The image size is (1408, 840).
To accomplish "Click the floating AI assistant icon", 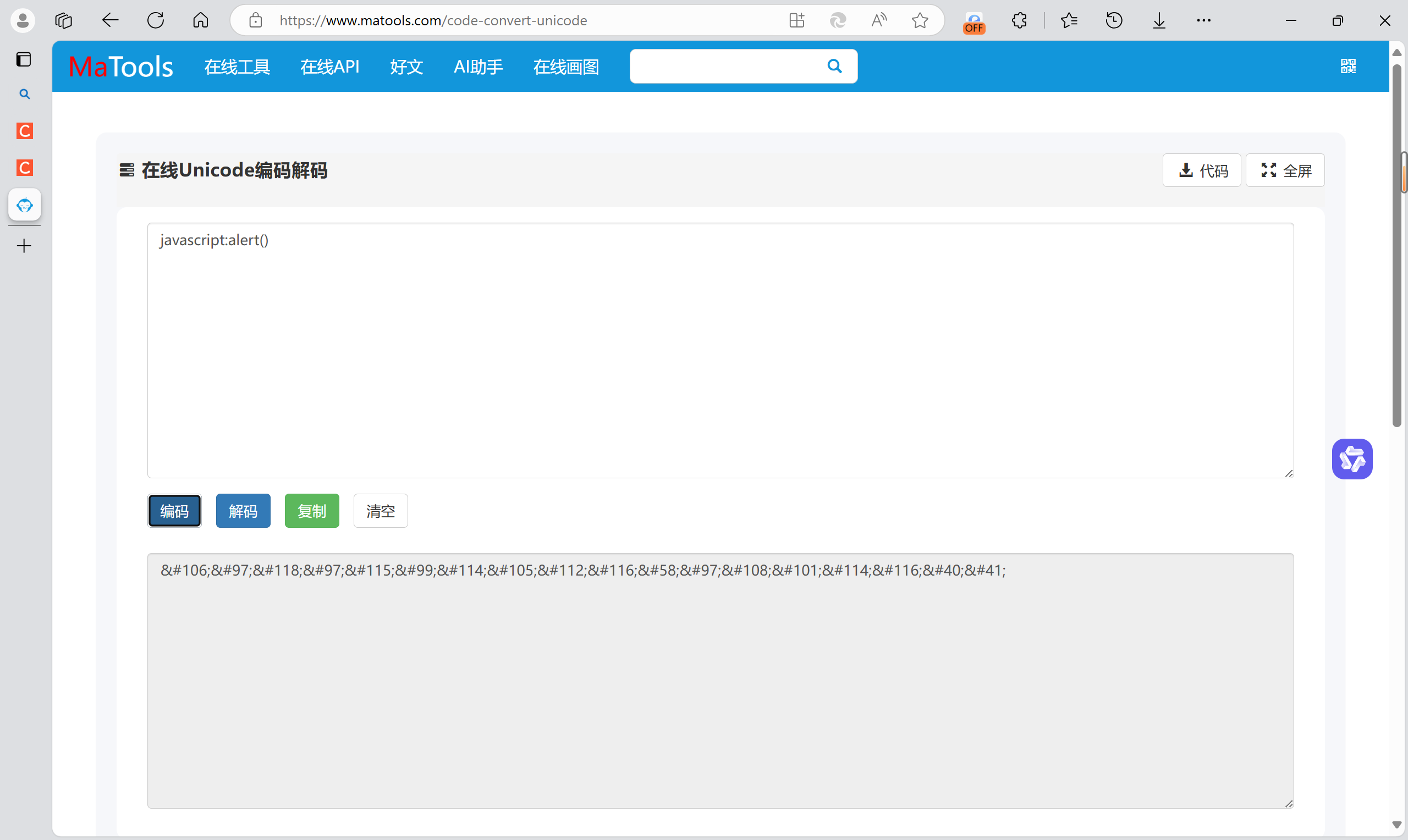I will [1351, 458].
